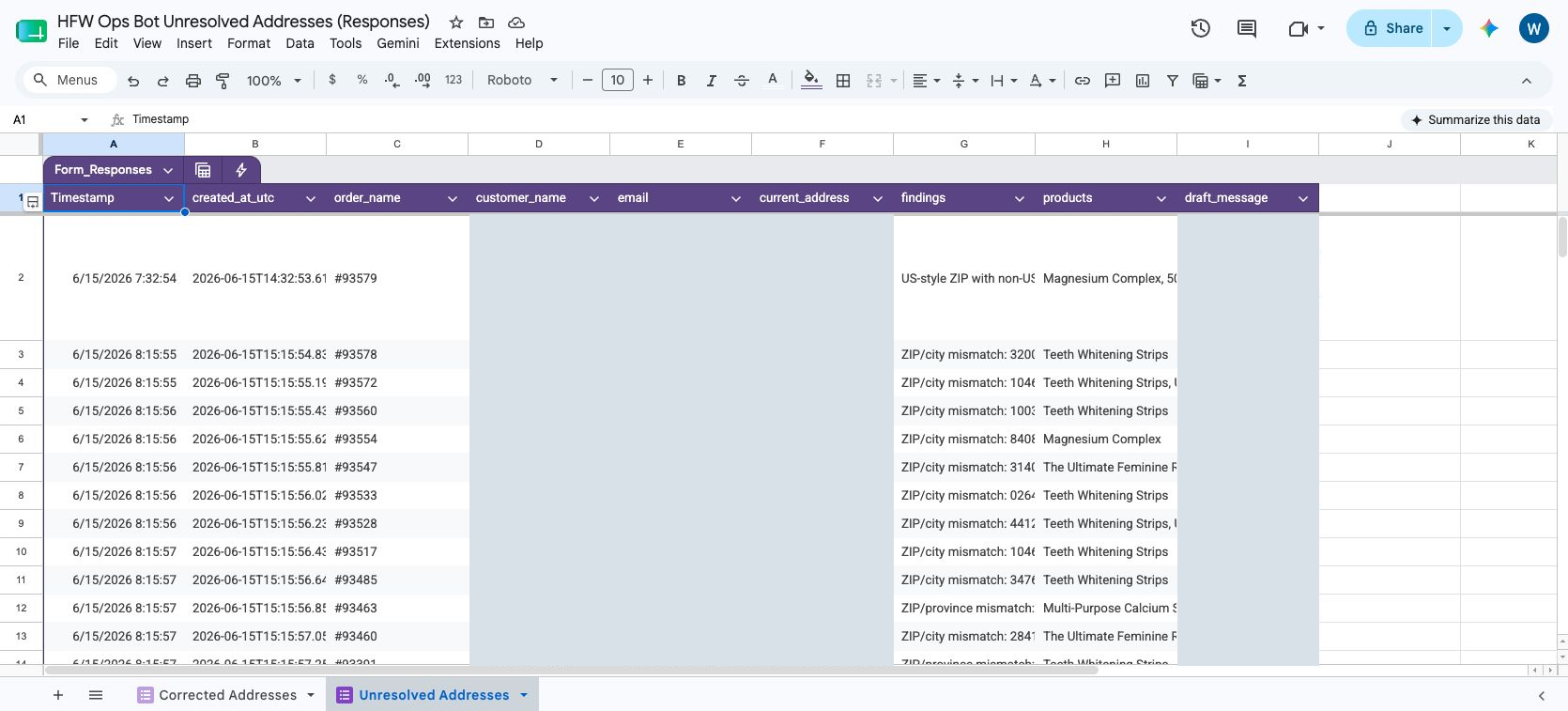Show the all sheets list
Image resolution: width=1568 pixels, height=711 pixels.
point(96,695)
